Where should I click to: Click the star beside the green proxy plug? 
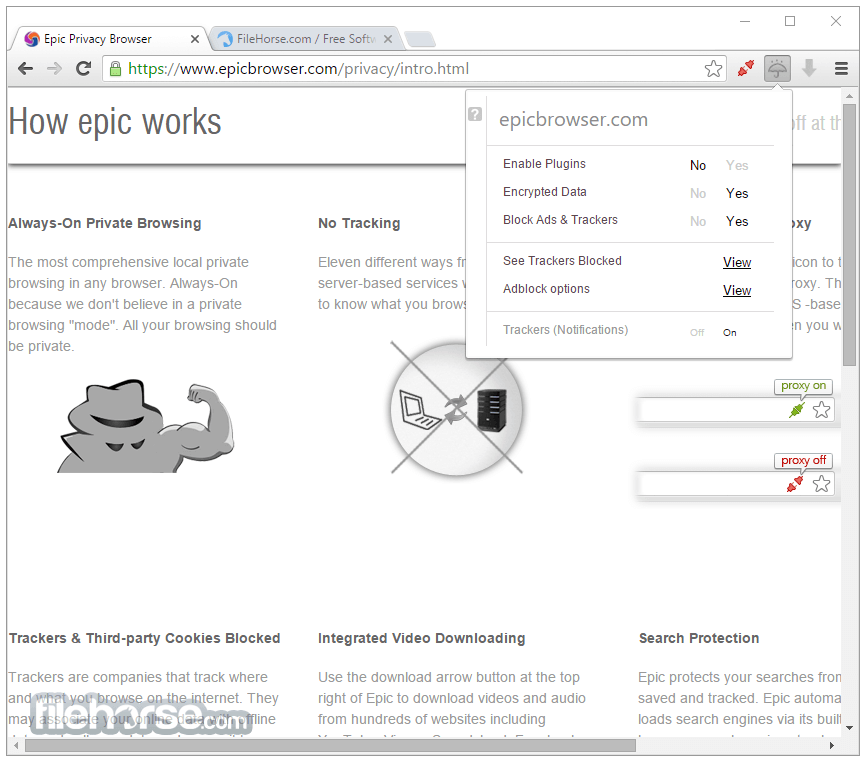[821, 410]
